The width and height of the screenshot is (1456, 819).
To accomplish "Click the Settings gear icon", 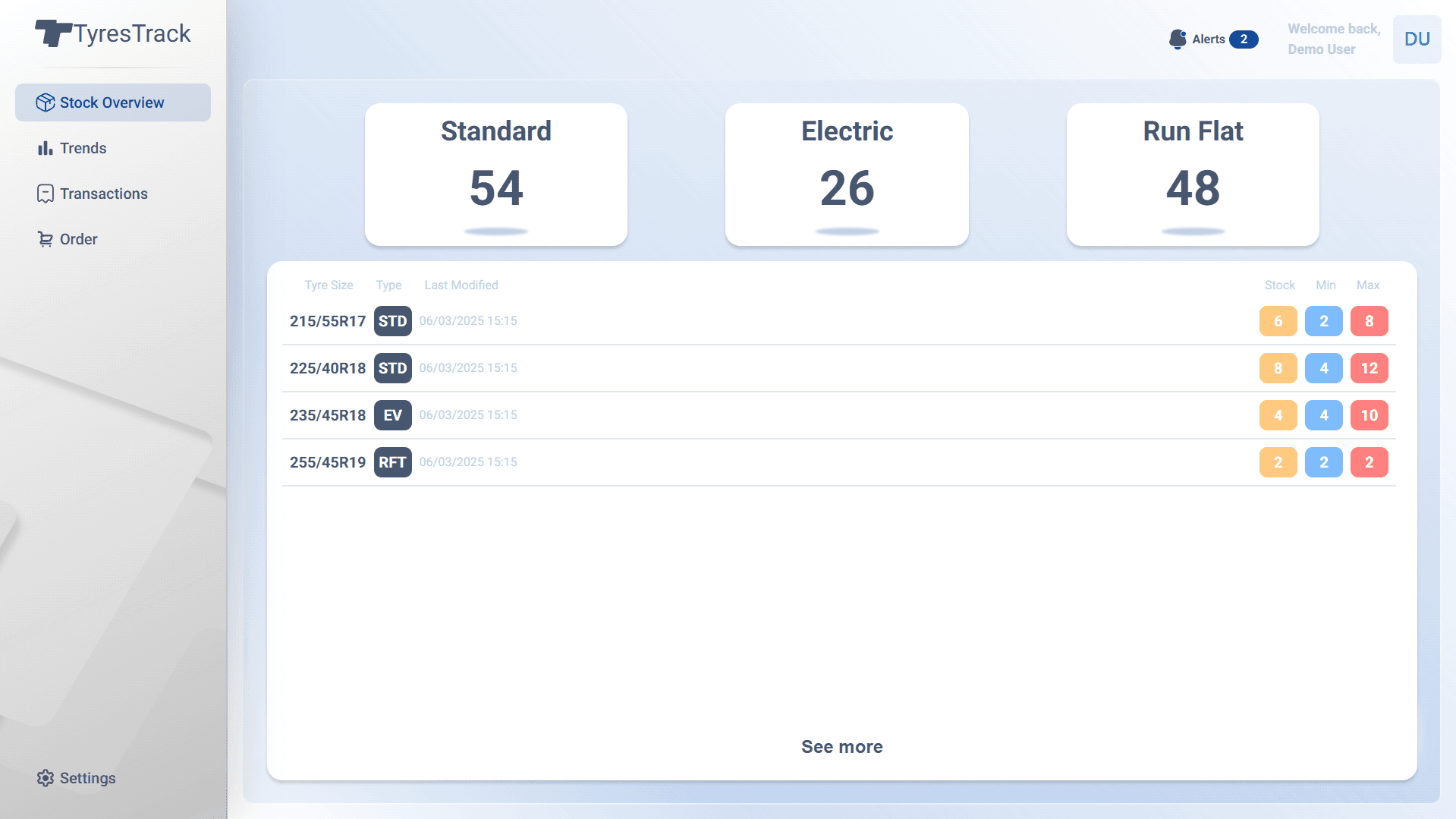I will (46, 778).
